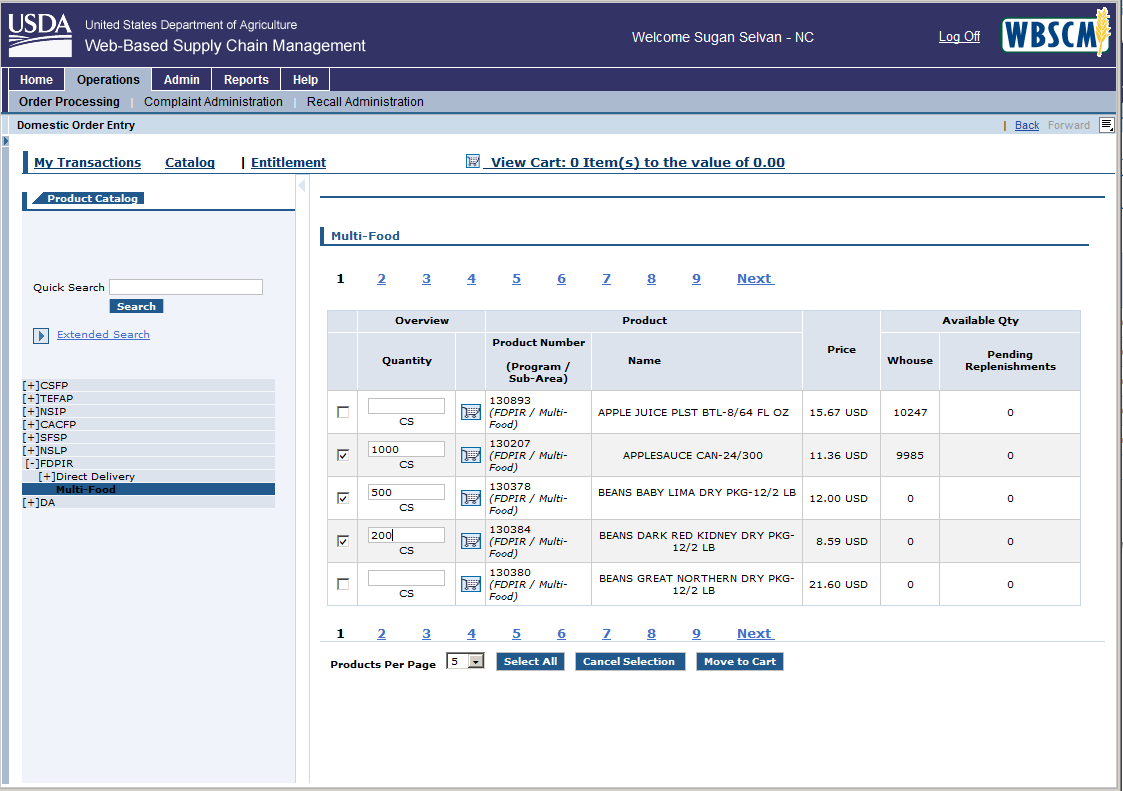Uncheck the Applesauce product checkbox
This screenshot has height=791, width=1123.
click(343, 455)
